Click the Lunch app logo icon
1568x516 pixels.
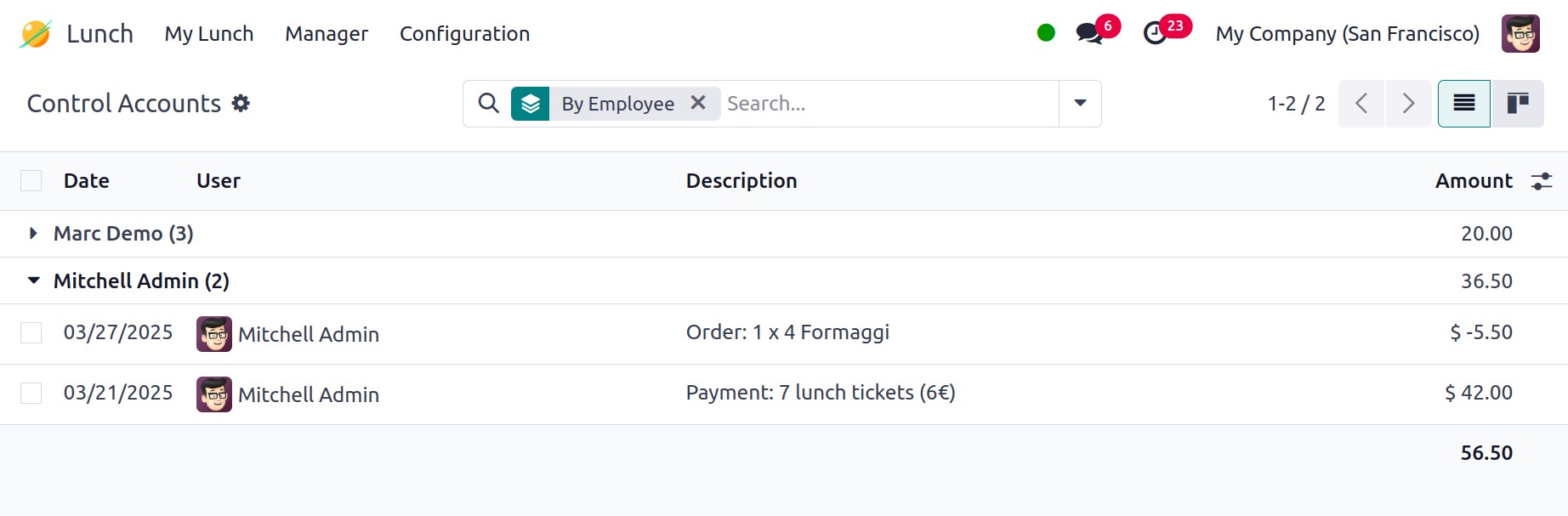36,34
